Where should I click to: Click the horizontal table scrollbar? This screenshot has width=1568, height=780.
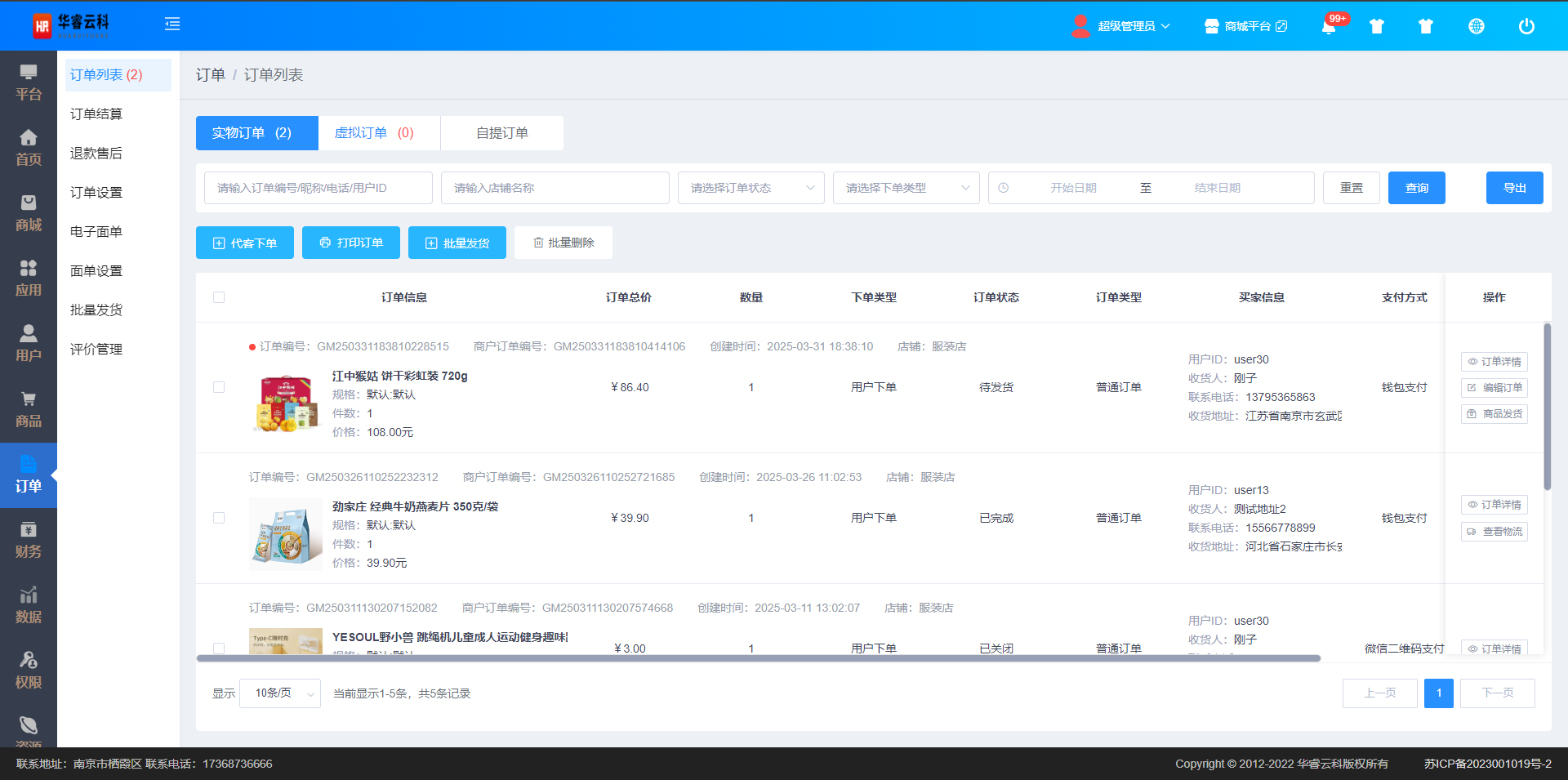758,658
